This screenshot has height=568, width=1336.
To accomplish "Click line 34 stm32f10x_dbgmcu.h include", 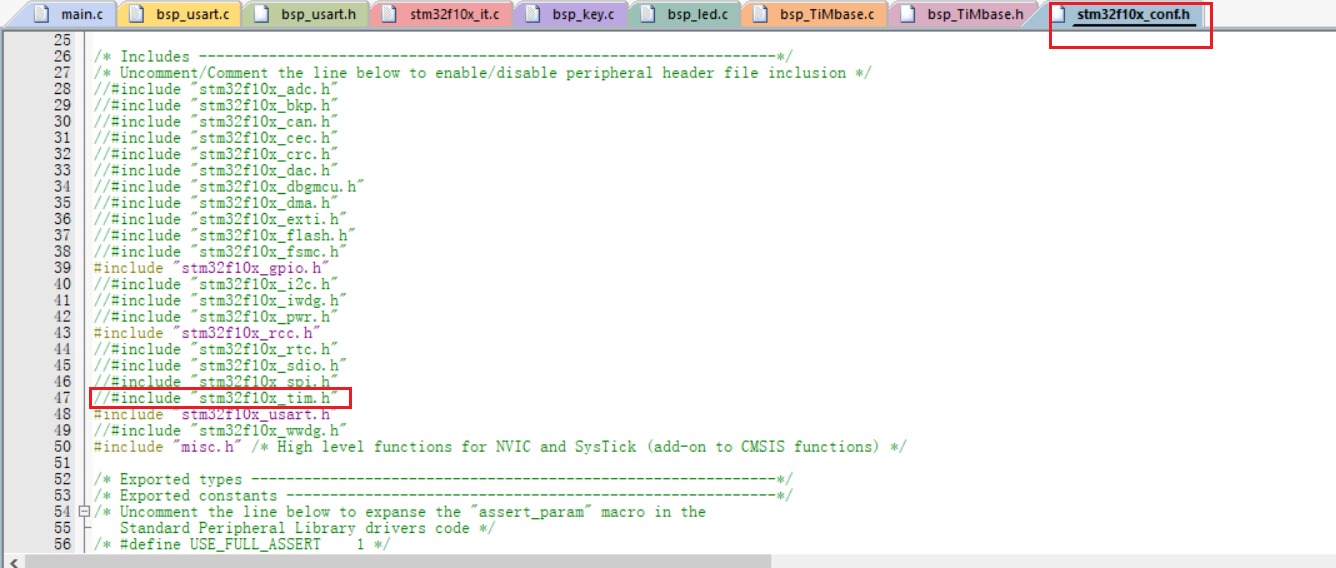I will (x=228, y=186).
